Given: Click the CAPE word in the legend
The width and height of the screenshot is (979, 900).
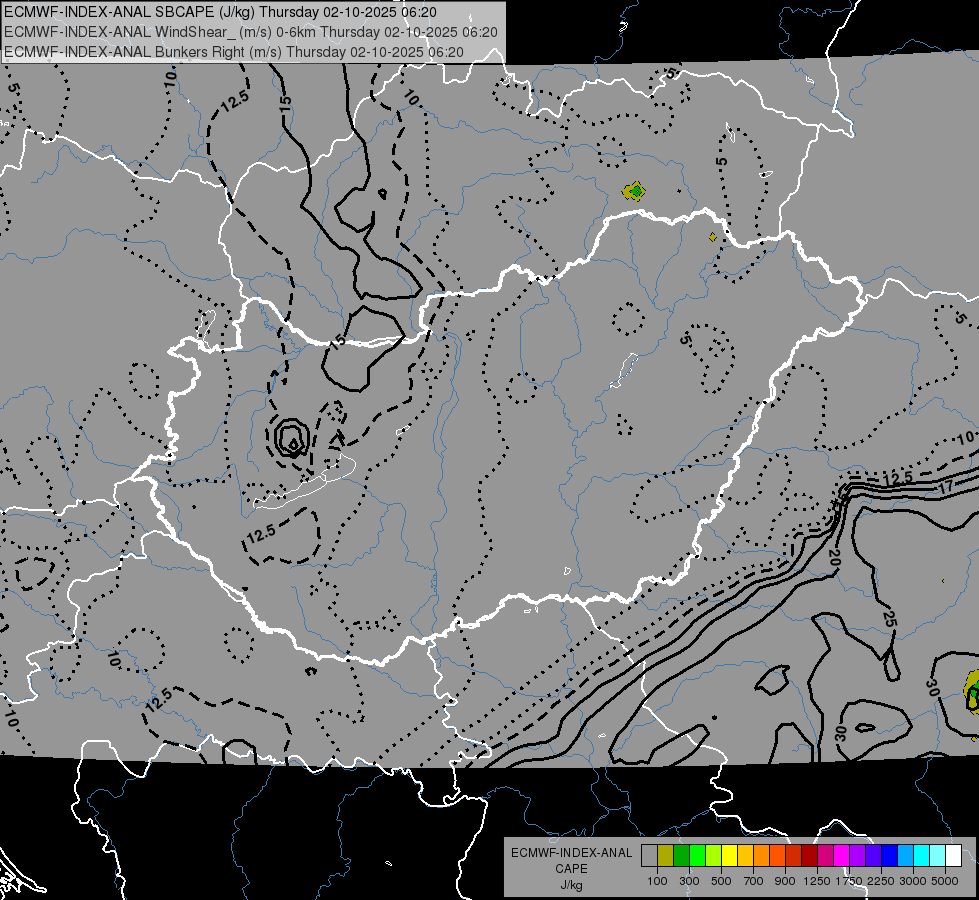Looking at the screenshot, I should click(571, 869).
